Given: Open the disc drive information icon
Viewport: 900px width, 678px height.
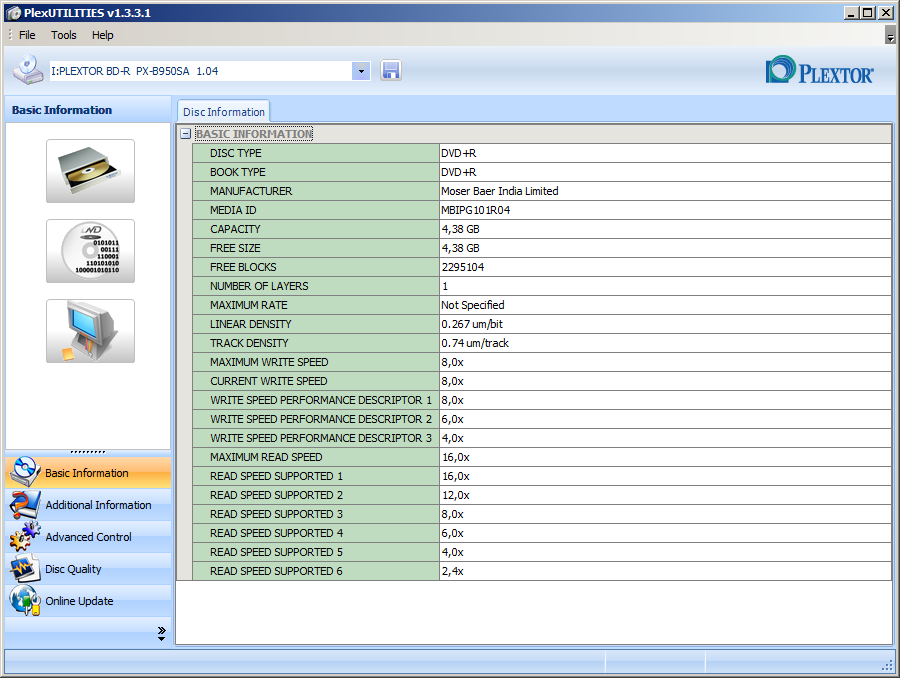Looking at the screenshot, I should (x=91, y=171).
